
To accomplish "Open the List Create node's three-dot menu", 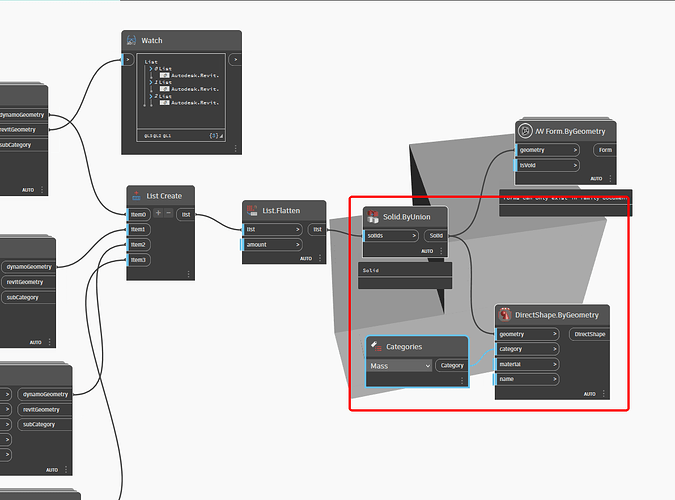I will tap(189, 274).
